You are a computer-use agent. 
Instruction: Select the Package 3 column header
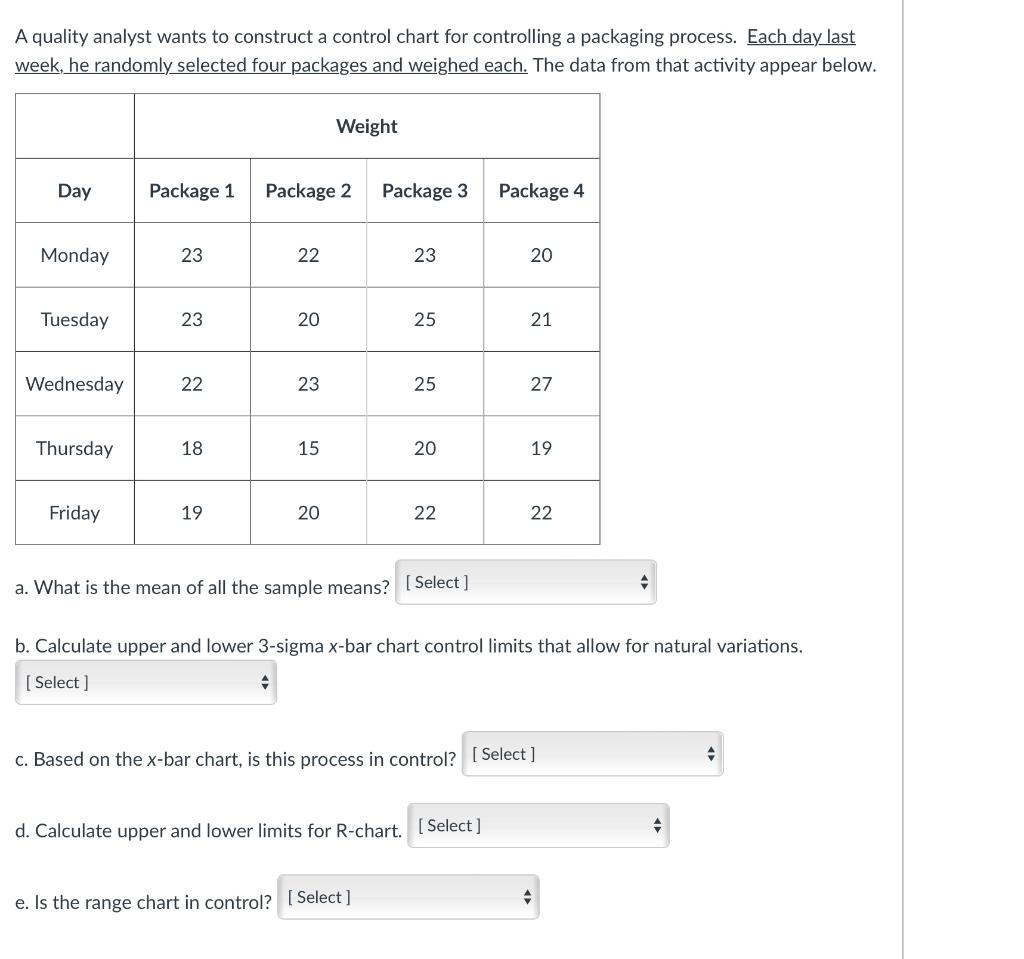(424, 190)
